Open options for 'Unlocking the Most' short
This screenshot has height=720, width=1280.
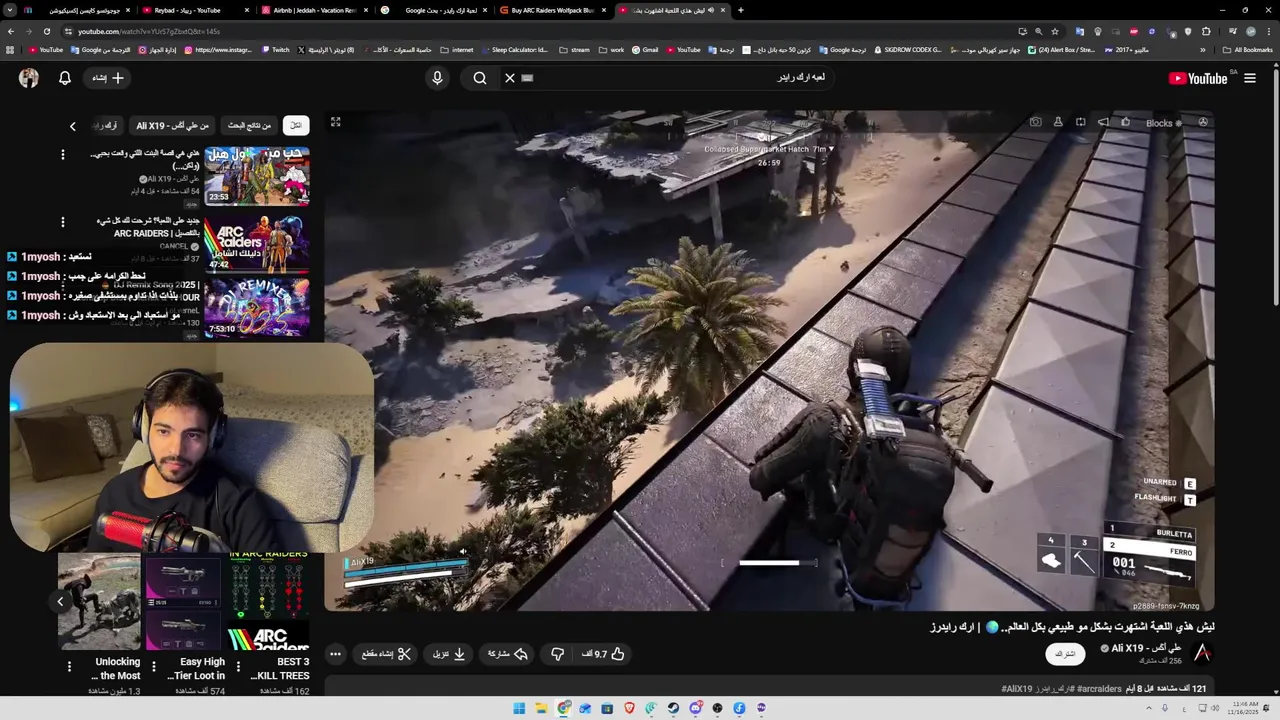click(x=69, y=666)
